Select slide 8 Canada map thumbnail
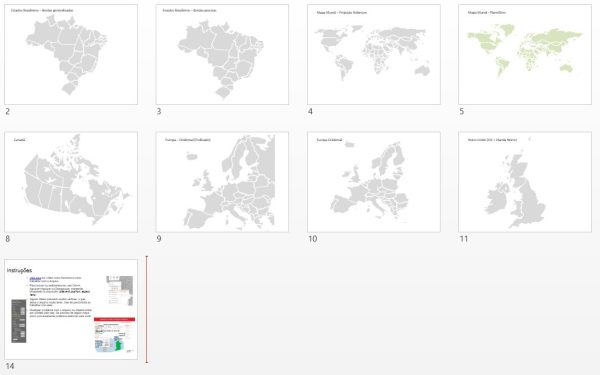600x375 pixels. [71, 182]
